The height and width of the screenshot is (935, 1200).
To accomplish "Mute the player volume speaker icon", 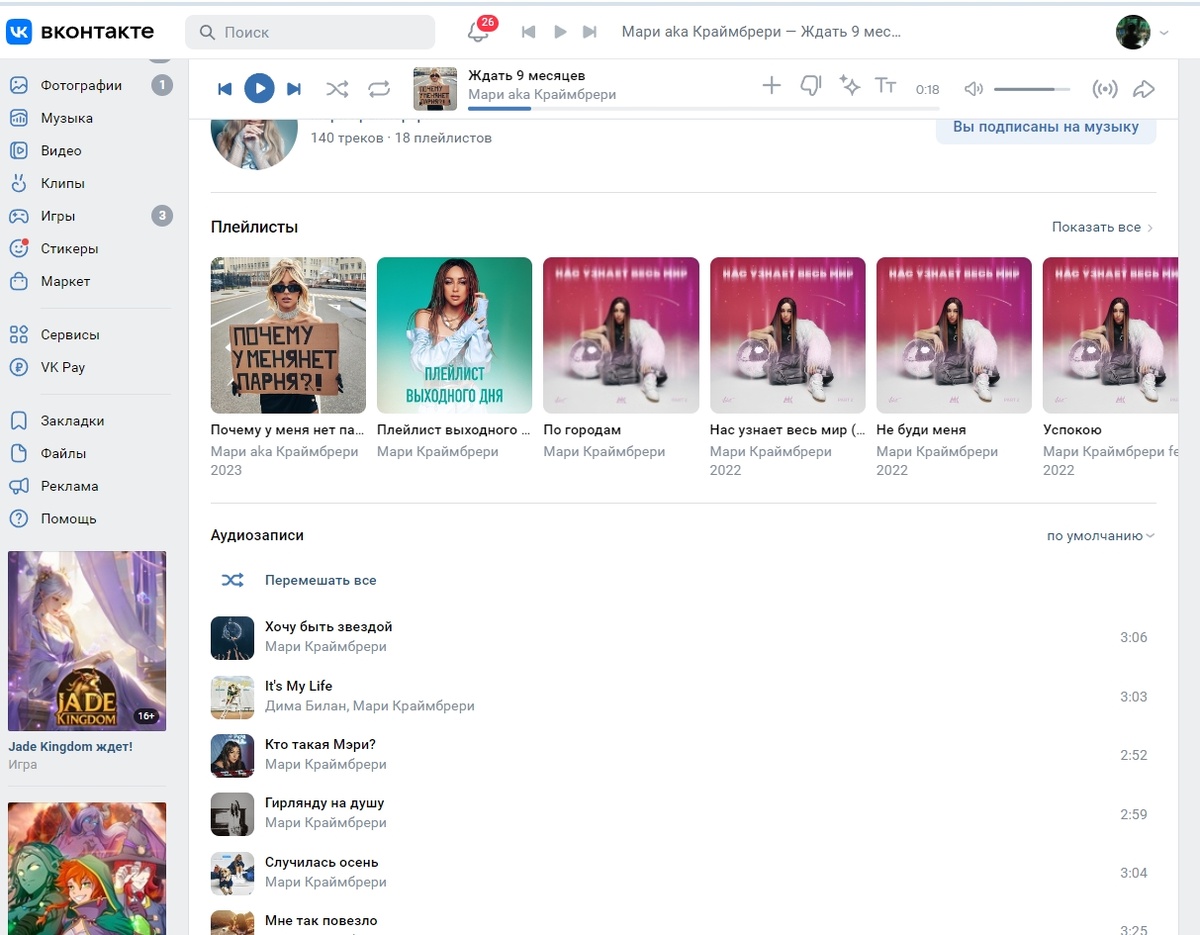I will point(973,89).
